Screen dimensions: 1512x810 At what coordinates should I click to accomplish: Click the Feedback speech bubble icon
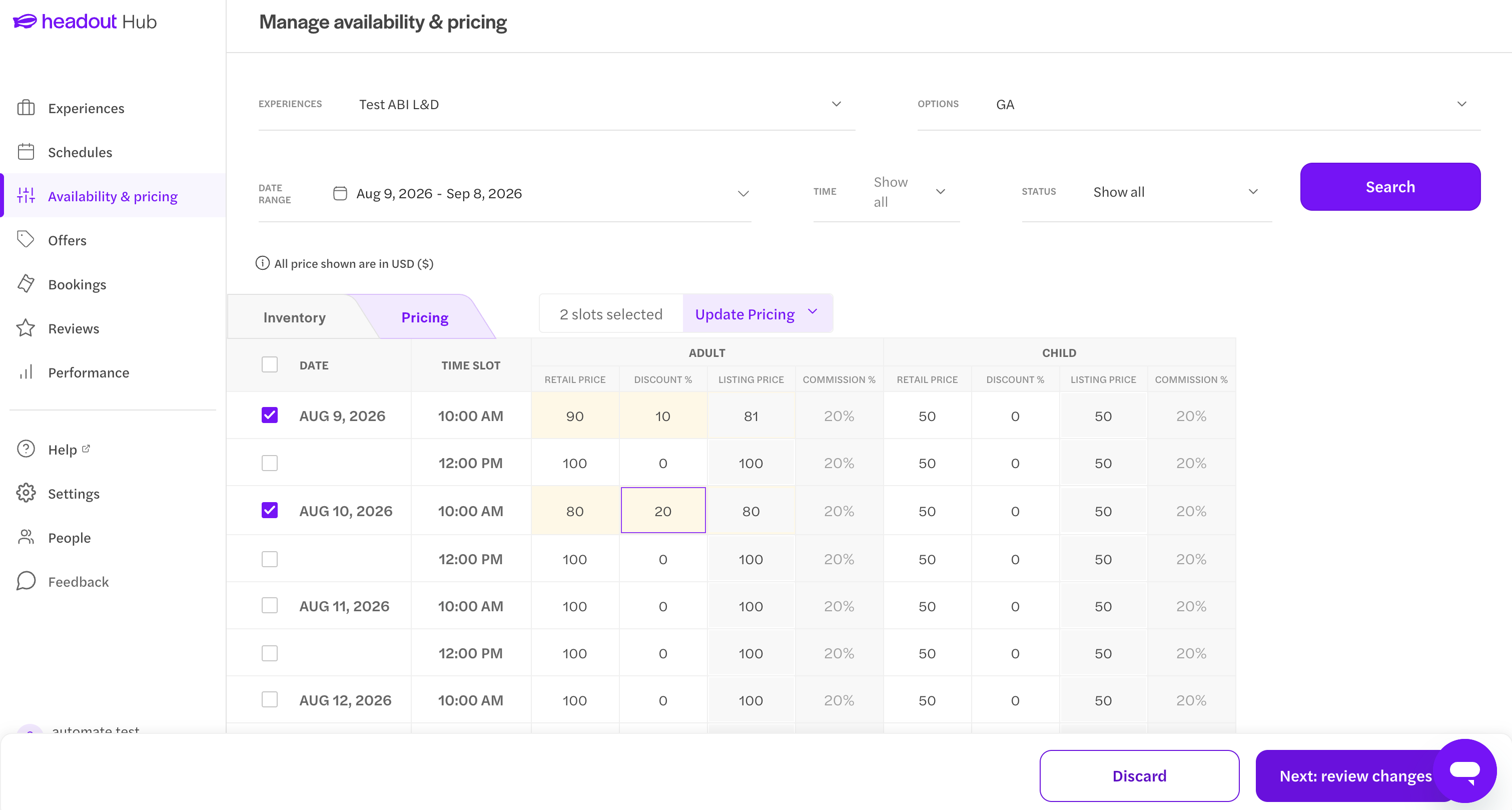[x=26, y=581]
